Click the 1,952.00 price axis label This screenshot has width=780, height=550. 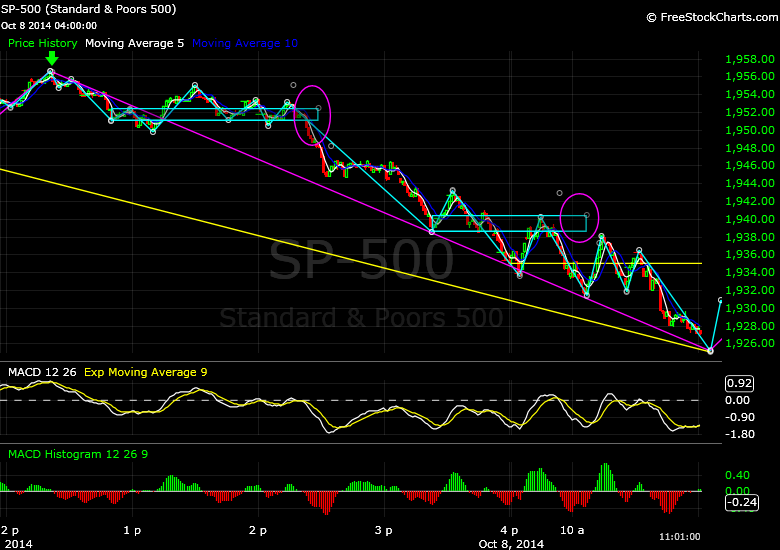[x=750, y=112]
